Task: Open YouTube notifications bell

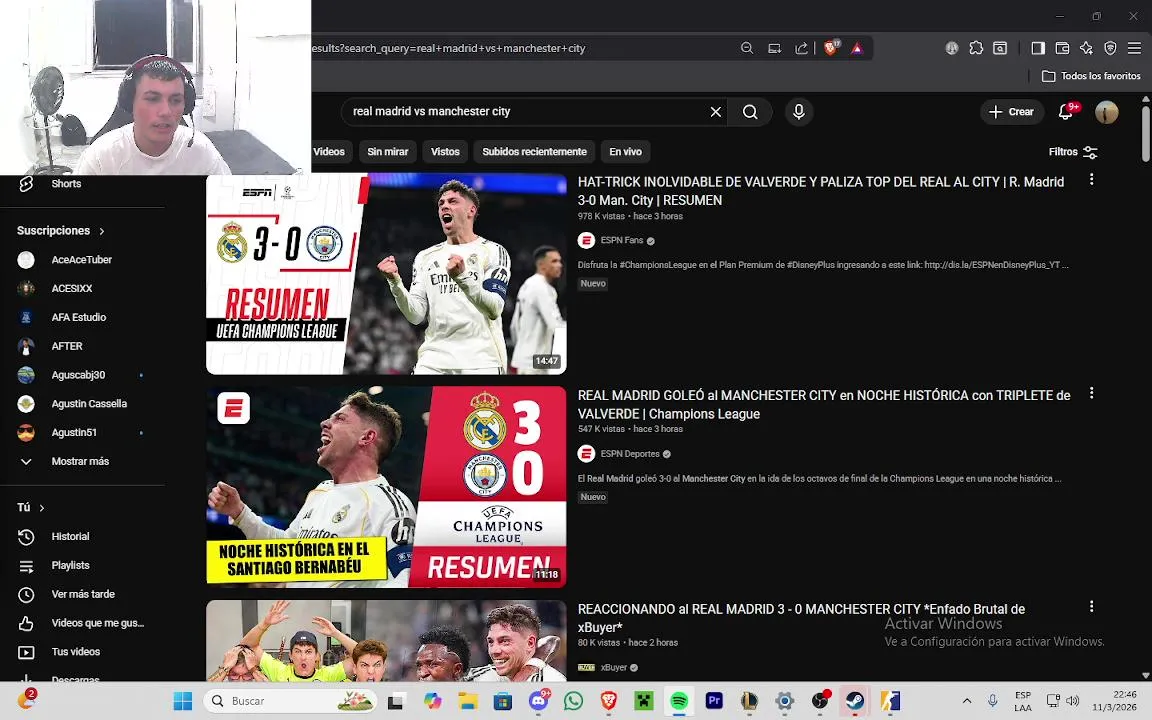Action: (1066, 112)
